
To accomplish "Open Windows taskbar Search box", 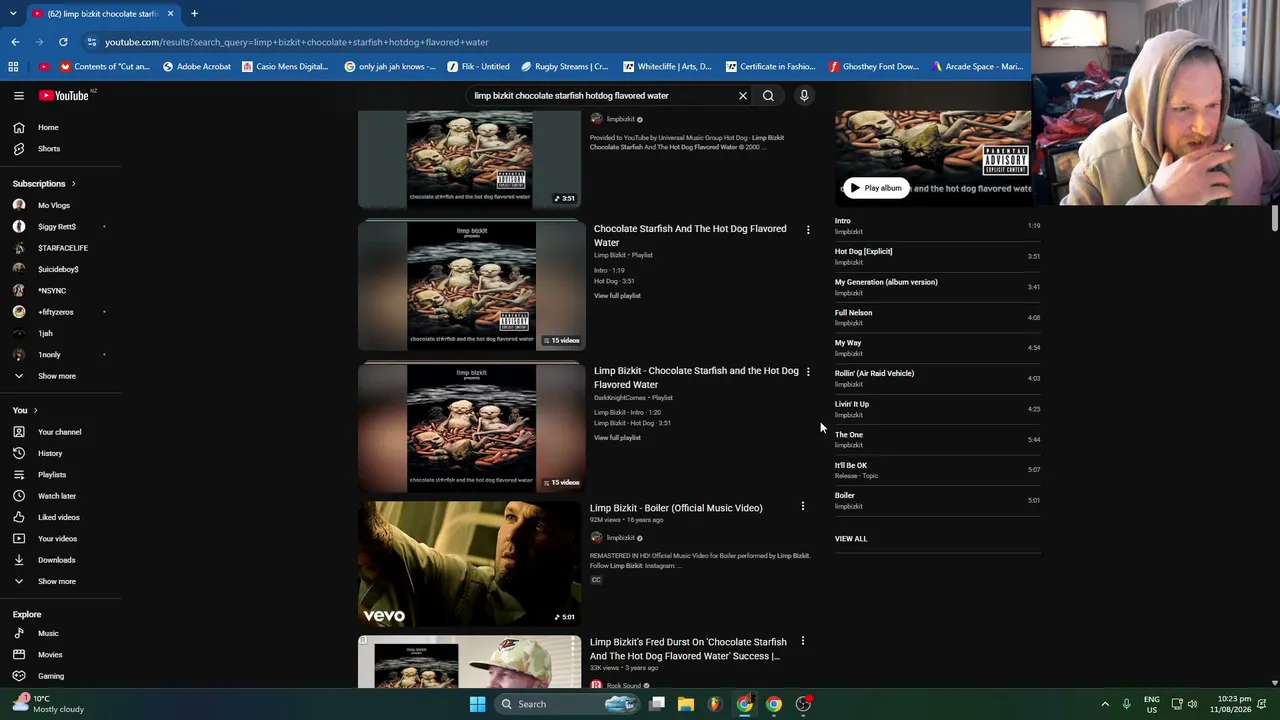I will 568,704.
